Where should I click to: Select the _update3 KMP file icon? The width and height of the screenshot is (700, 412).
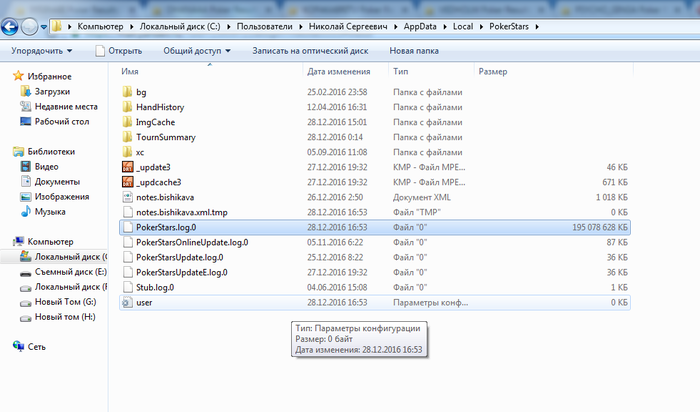pos(128,167)
